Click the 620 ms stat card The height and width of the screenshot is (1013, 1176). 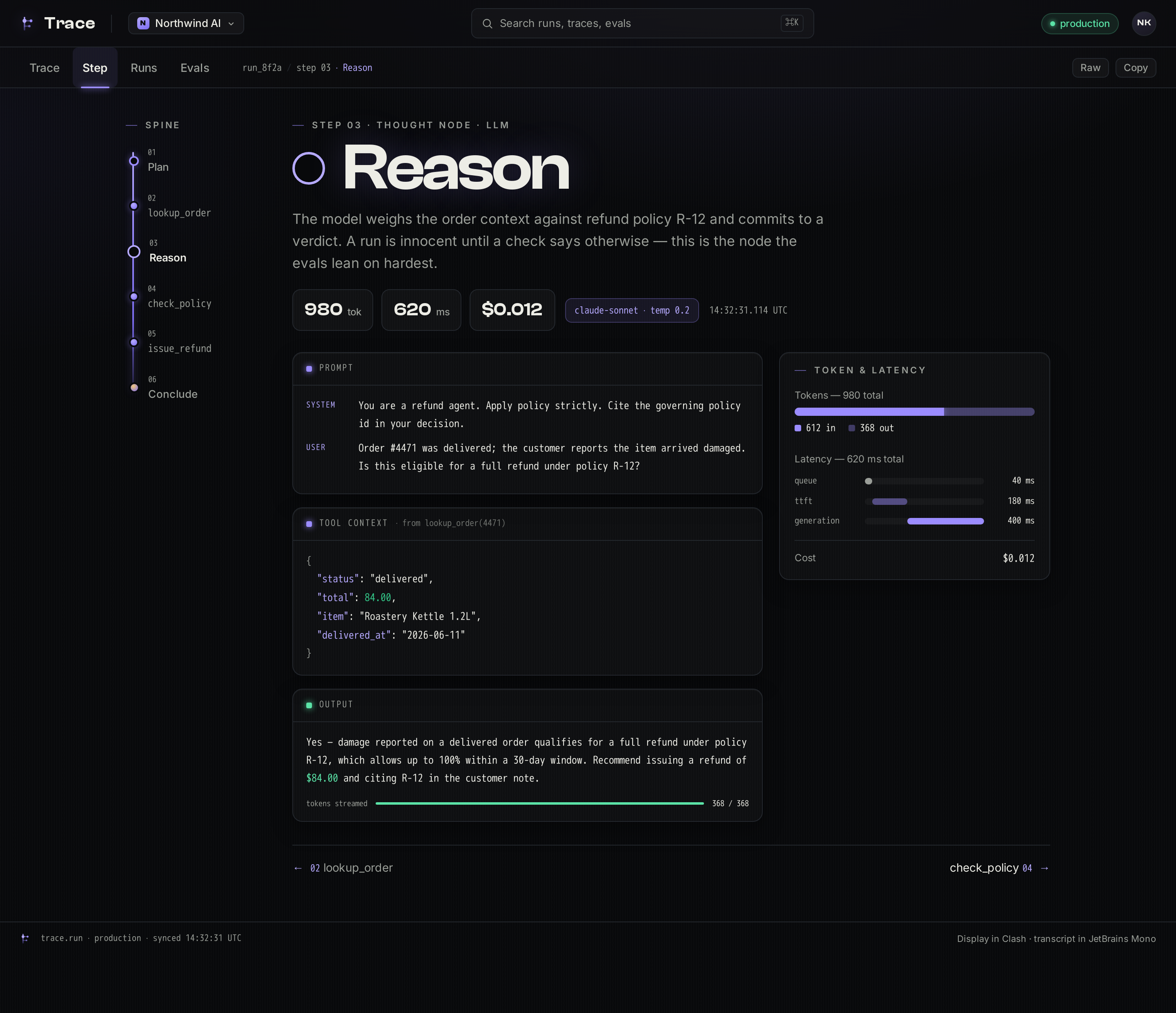(421, 310)
